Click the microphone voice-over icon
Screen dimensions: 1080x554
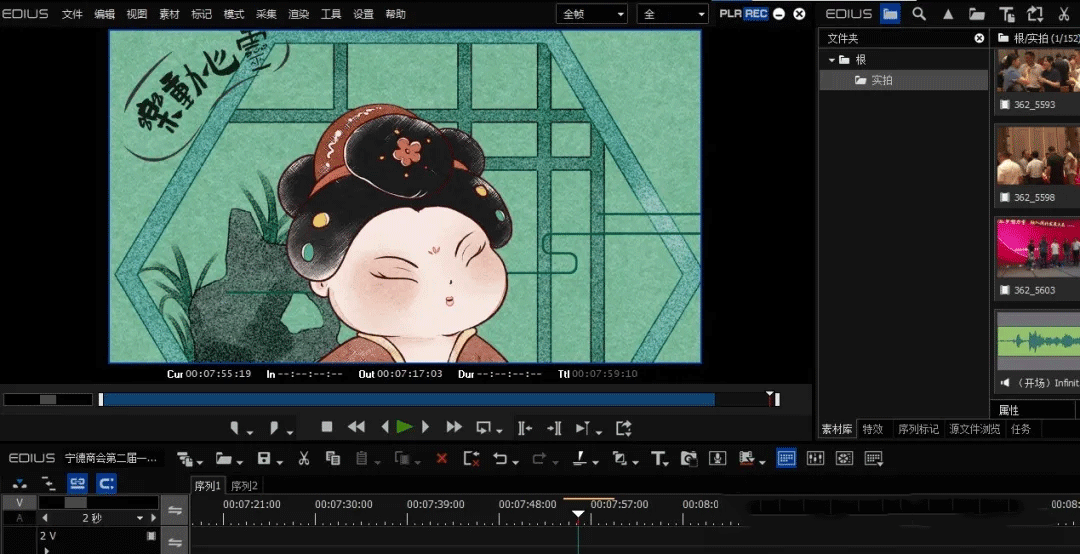point(717,458)
